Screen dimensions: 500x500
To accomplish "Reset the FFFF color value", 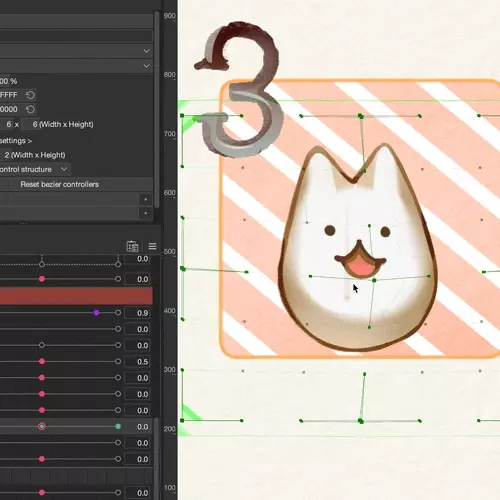I will point(30,95).
